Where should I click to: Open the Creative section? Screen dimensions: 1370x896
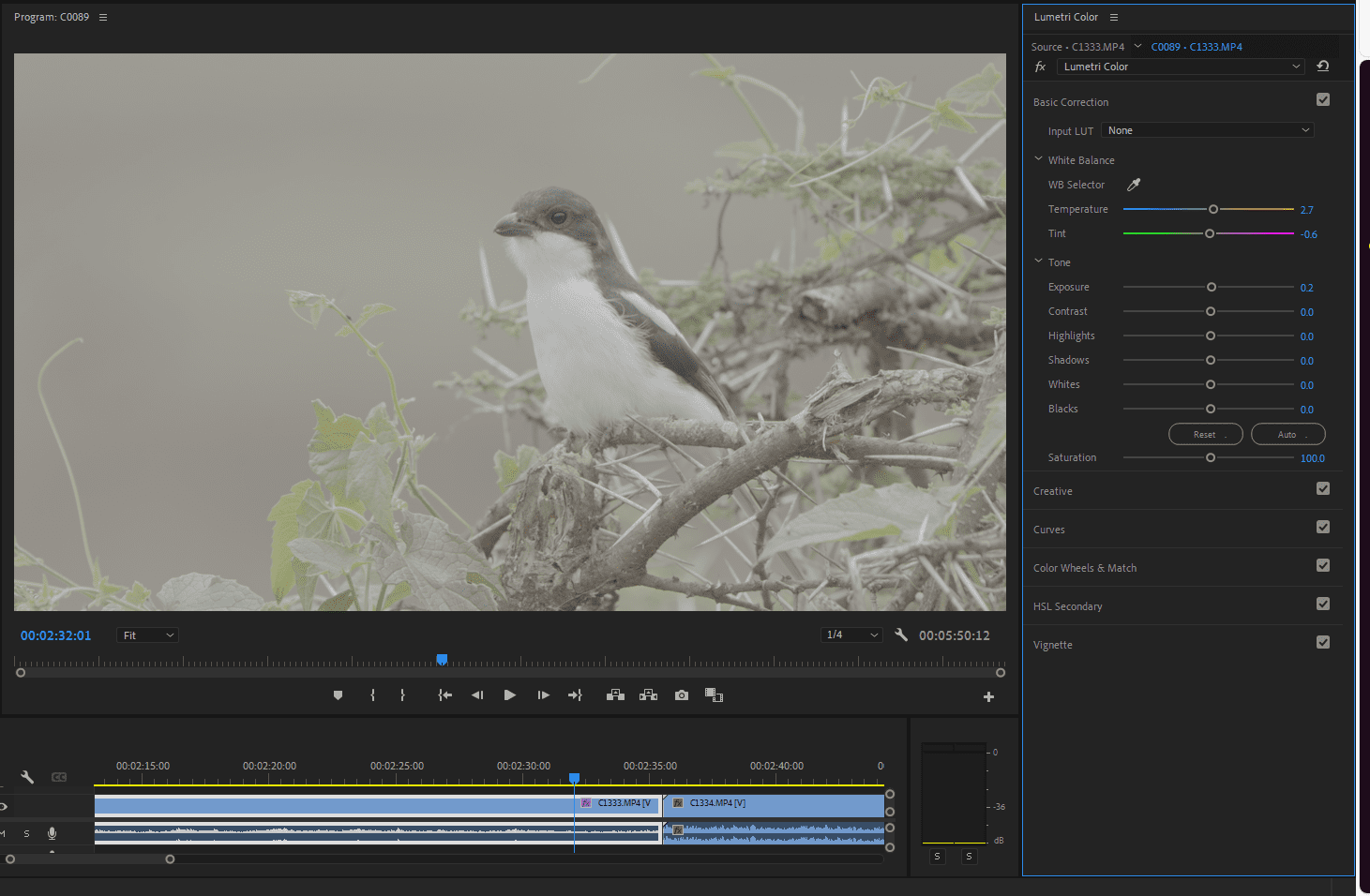1053,491
